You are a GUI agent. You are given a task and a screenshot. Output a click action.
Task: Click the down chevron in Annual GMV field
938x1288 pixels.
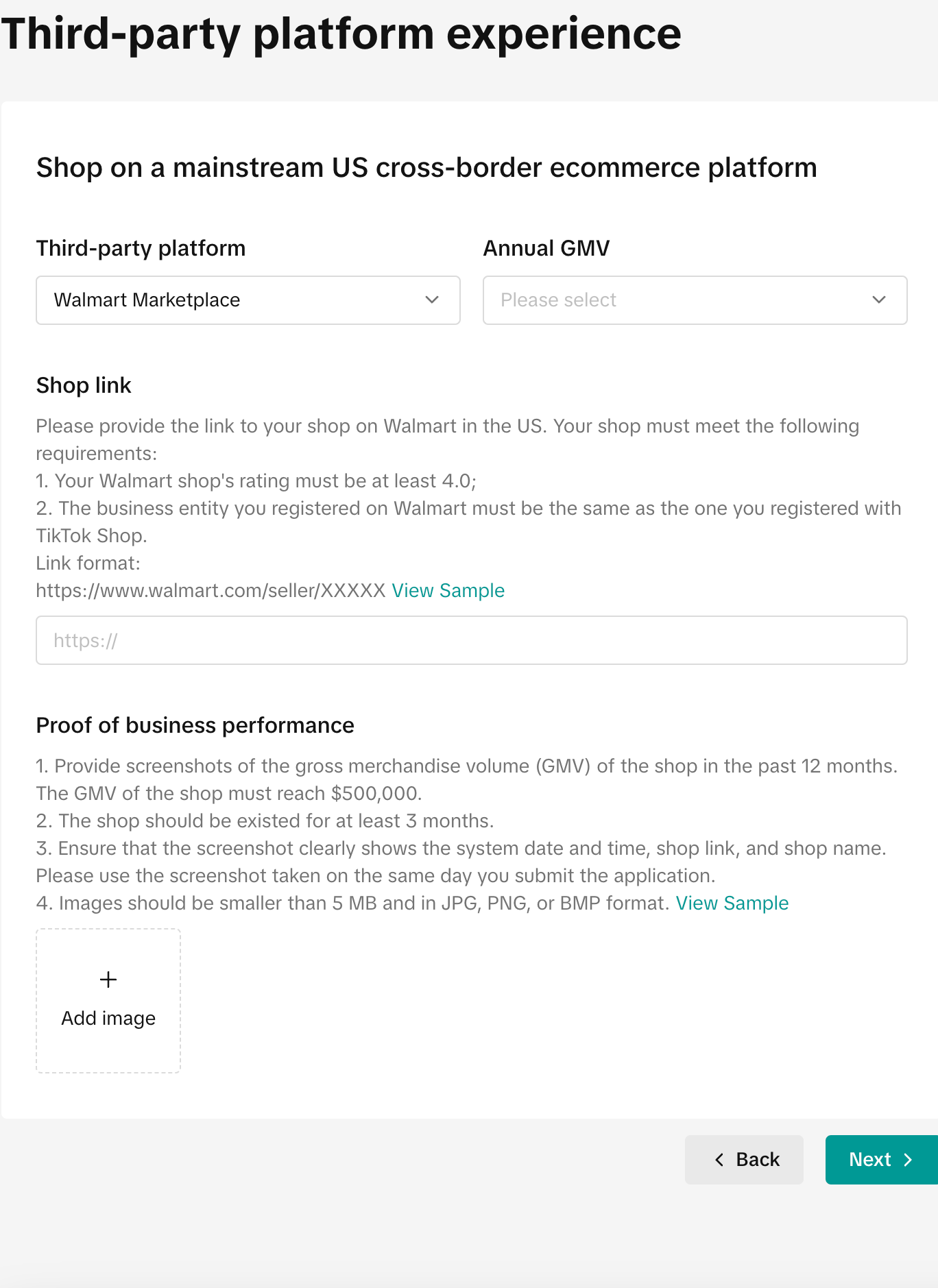click(879, 300)
